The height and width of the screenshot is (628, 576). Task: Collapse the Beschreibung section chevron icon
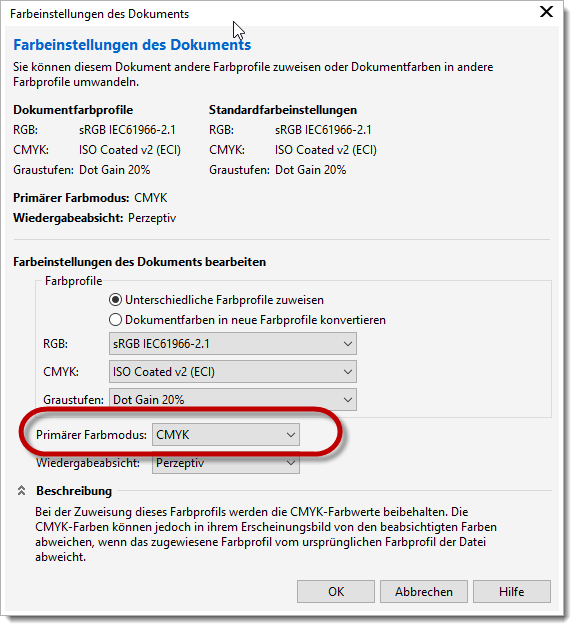pos(22,491)
